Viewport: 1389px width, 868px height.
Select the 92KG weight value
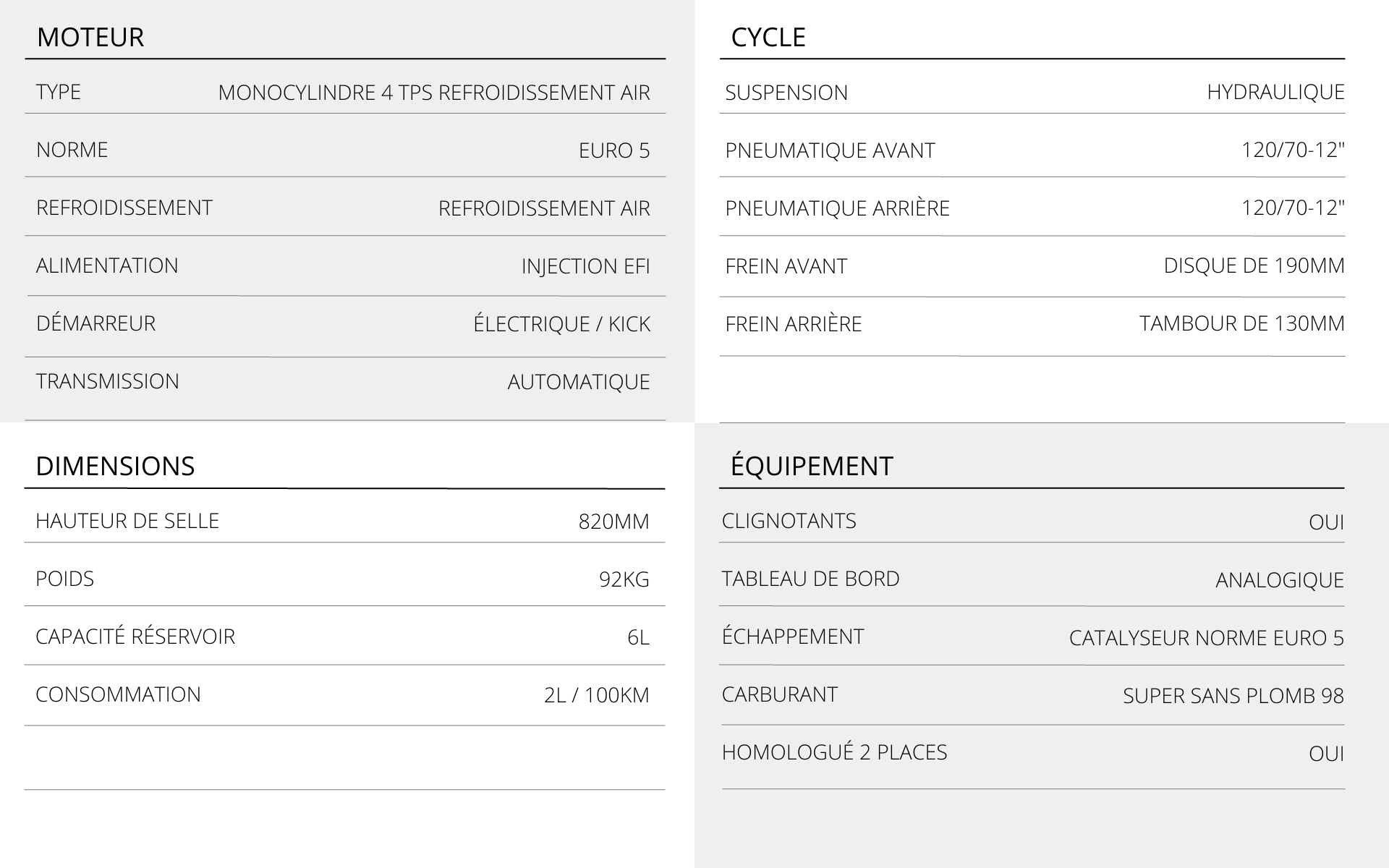(624, 579)
